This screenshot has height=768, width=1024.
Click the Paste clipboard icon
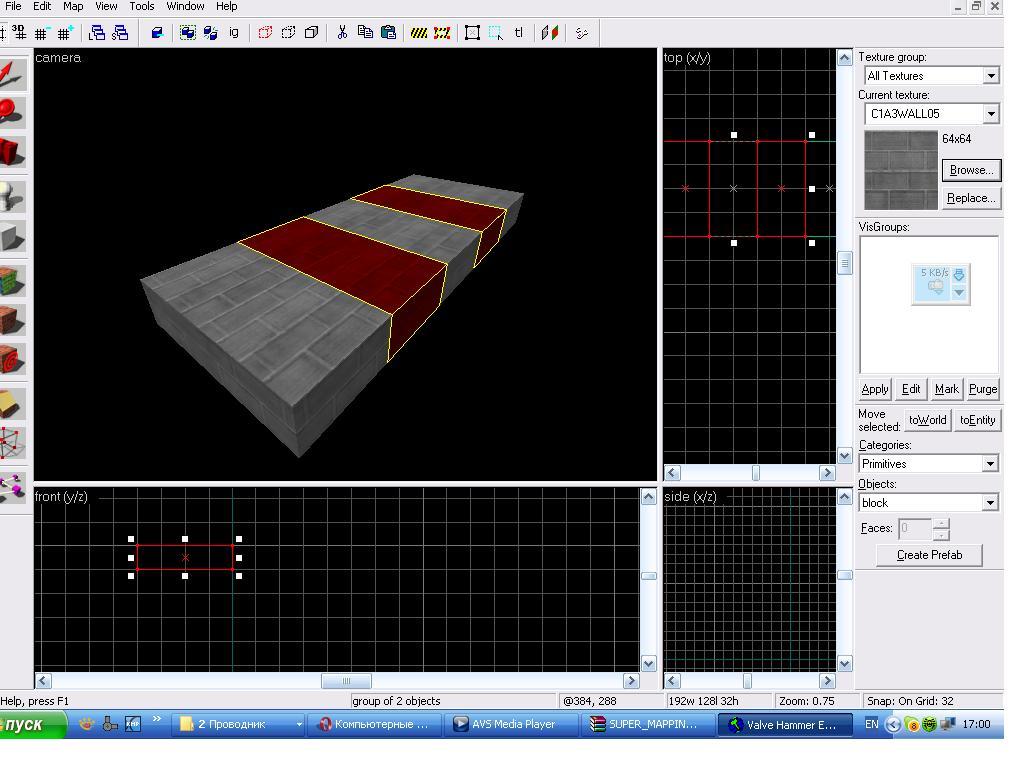pyautogui.click(x=388, y=32)
